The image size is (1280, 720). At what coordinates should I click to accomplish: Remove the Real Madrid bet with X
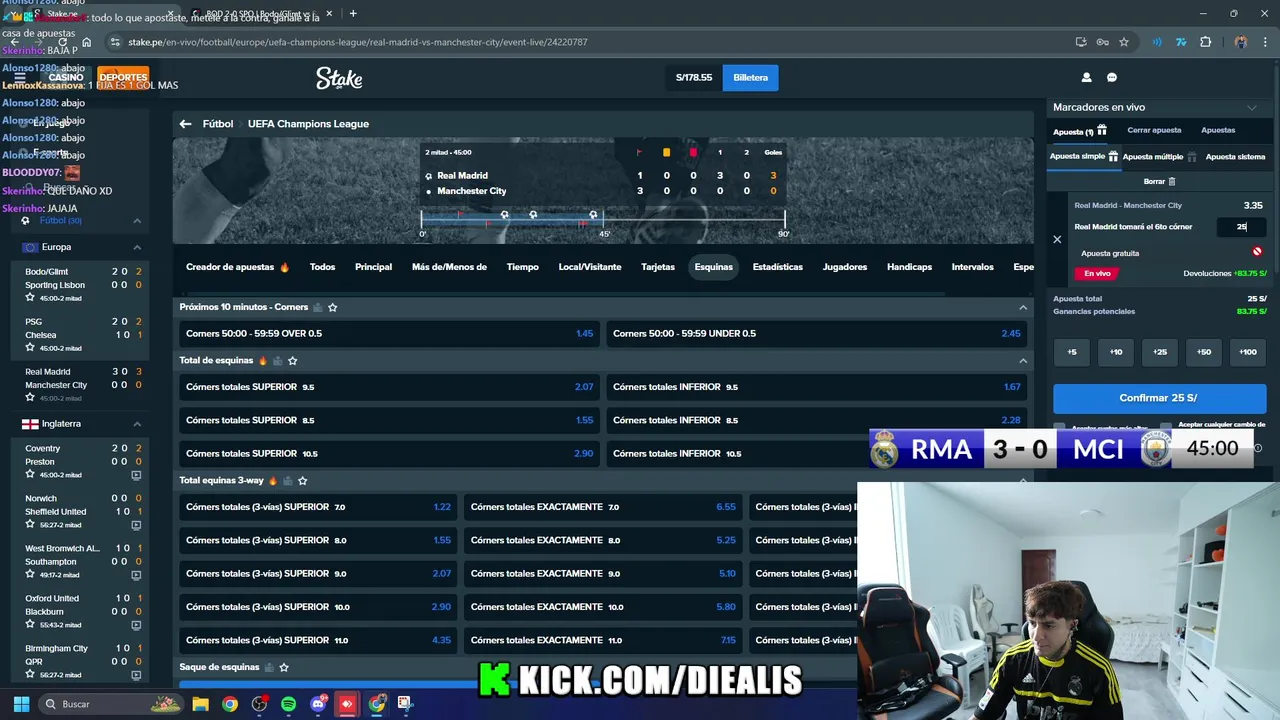[x=1057, y=239]
